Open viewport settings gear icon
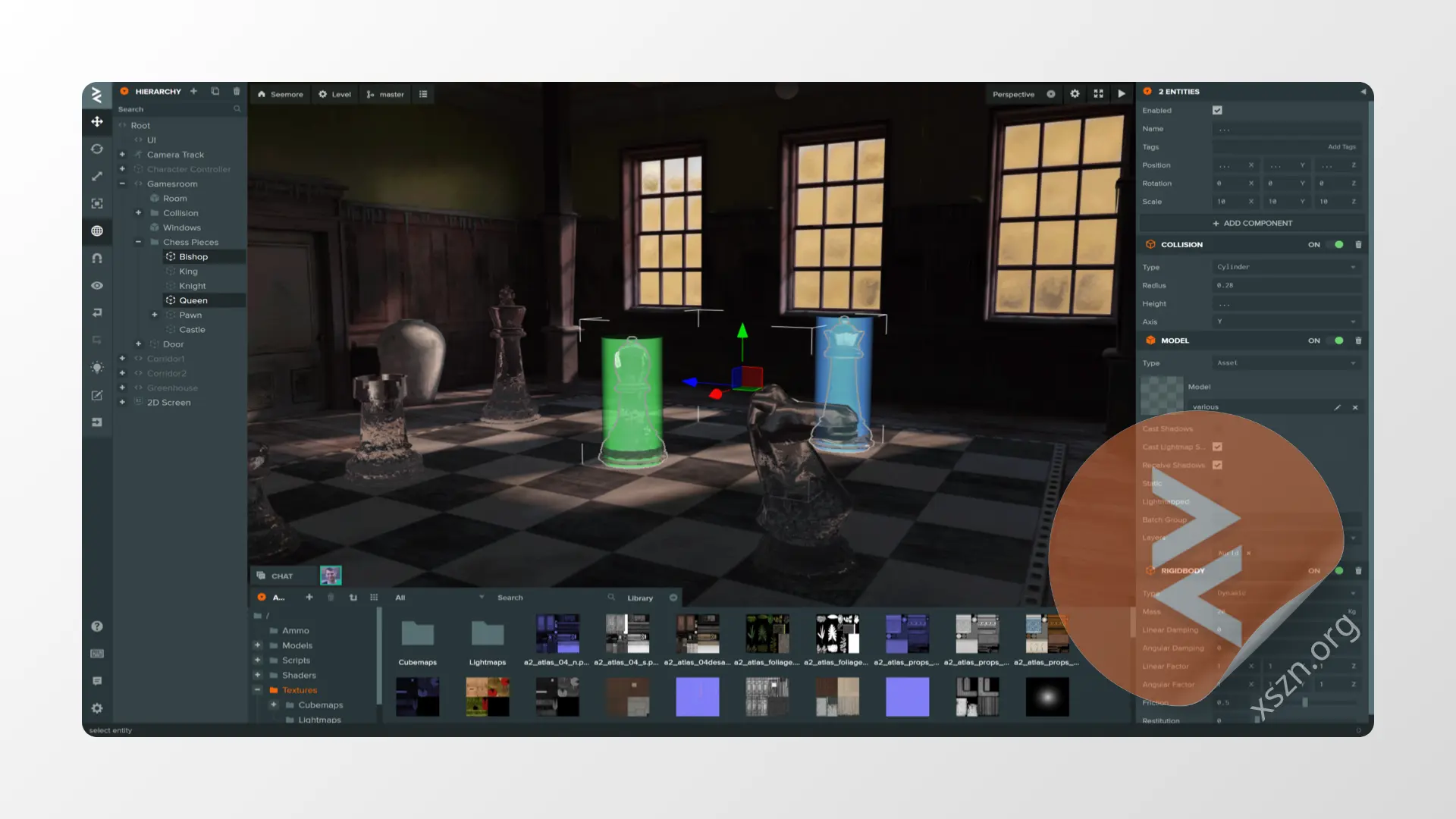The image size is (1456, 819). pos(1075,94)
